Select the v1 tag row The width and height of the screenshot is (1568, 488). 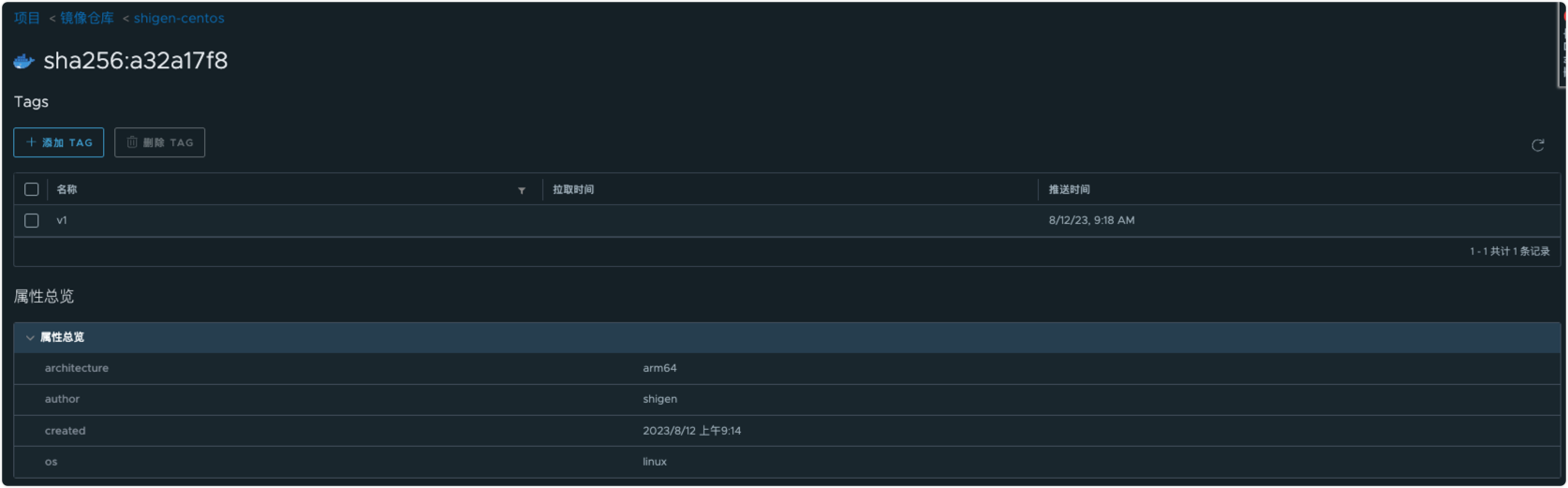787,221
